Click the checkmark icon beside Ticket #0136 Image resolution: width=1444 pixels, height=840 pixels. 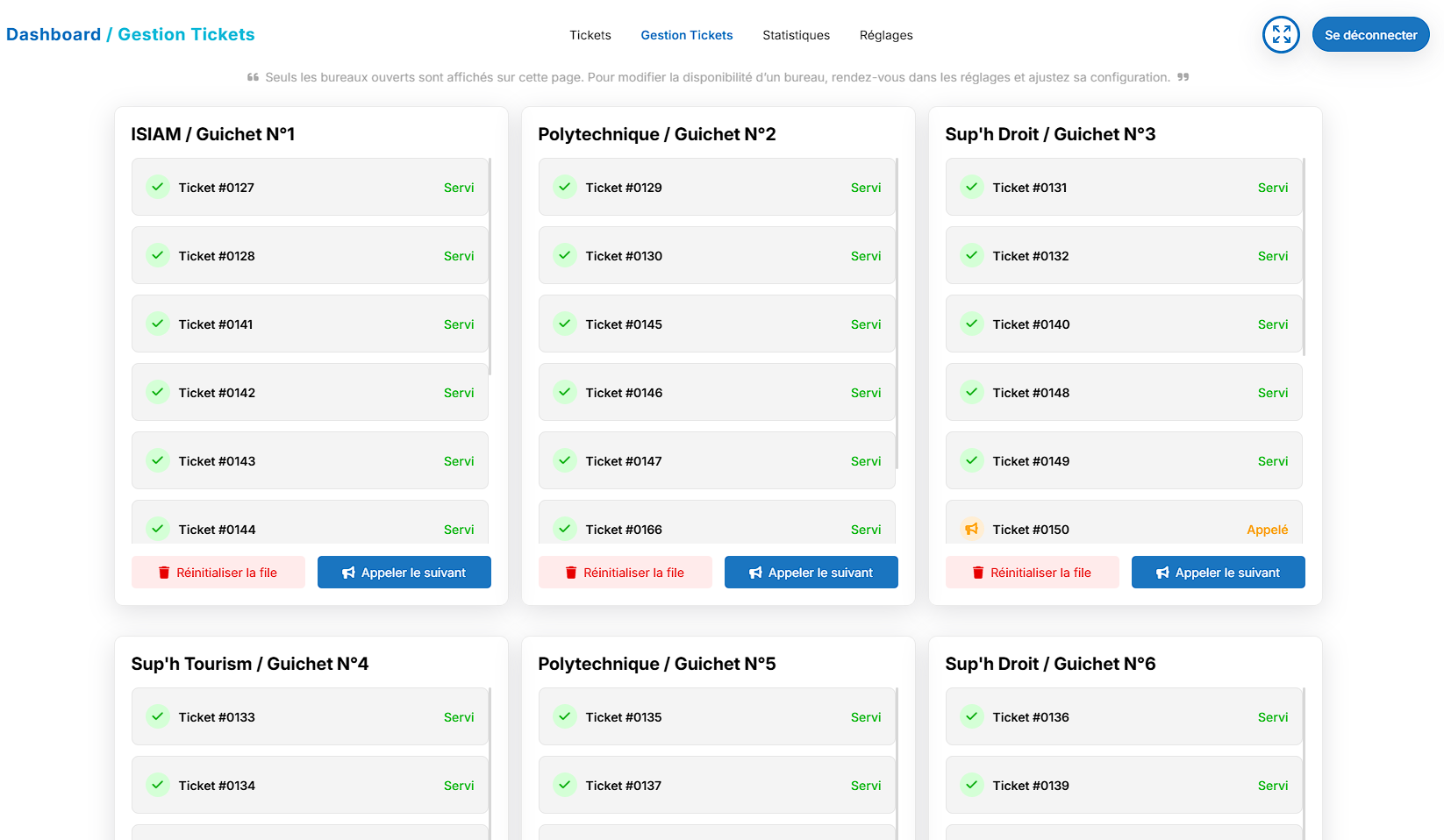[x=971, y=716]
